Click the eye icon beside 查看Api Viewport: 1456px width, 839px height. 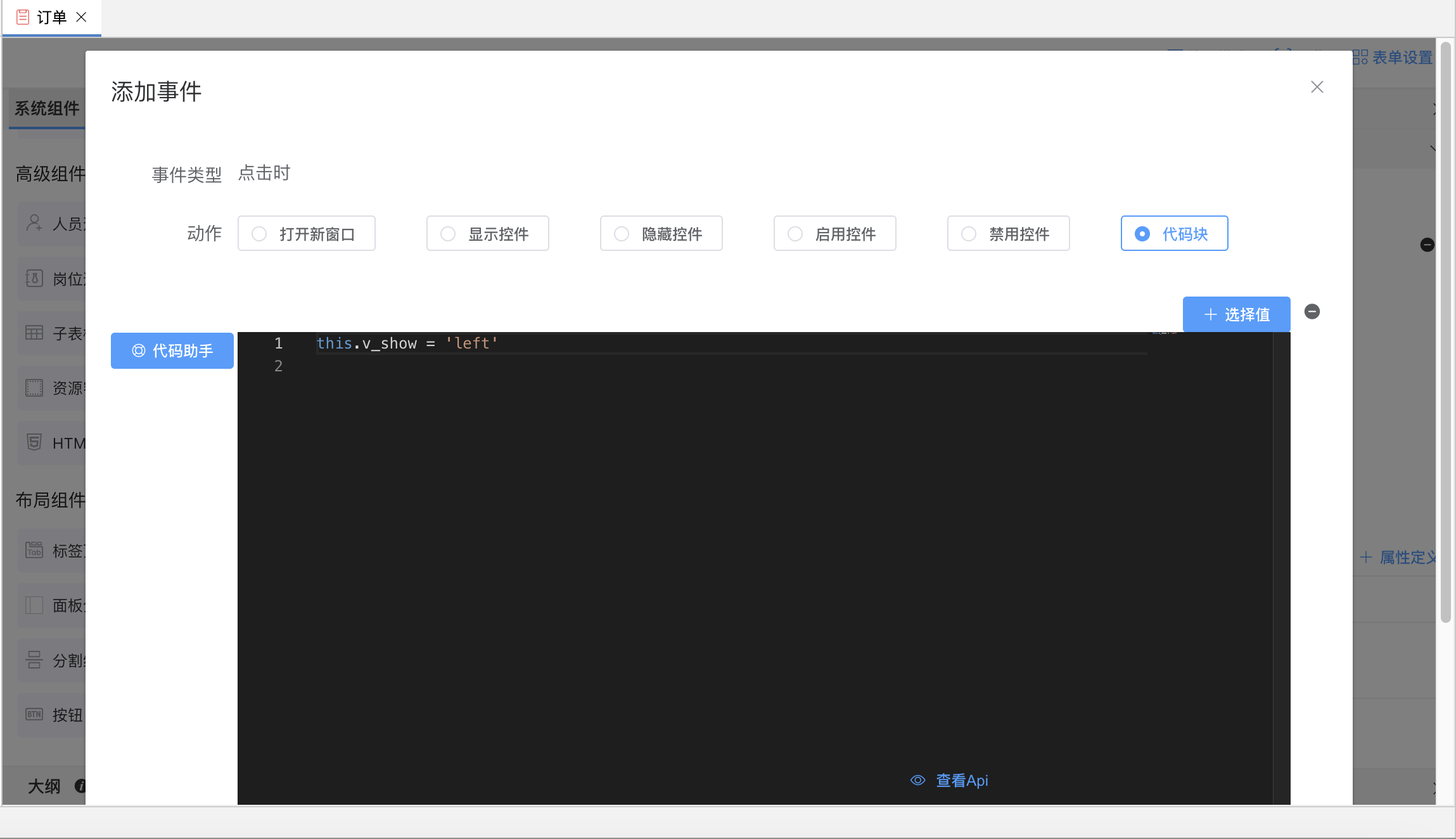click(917, 780)
